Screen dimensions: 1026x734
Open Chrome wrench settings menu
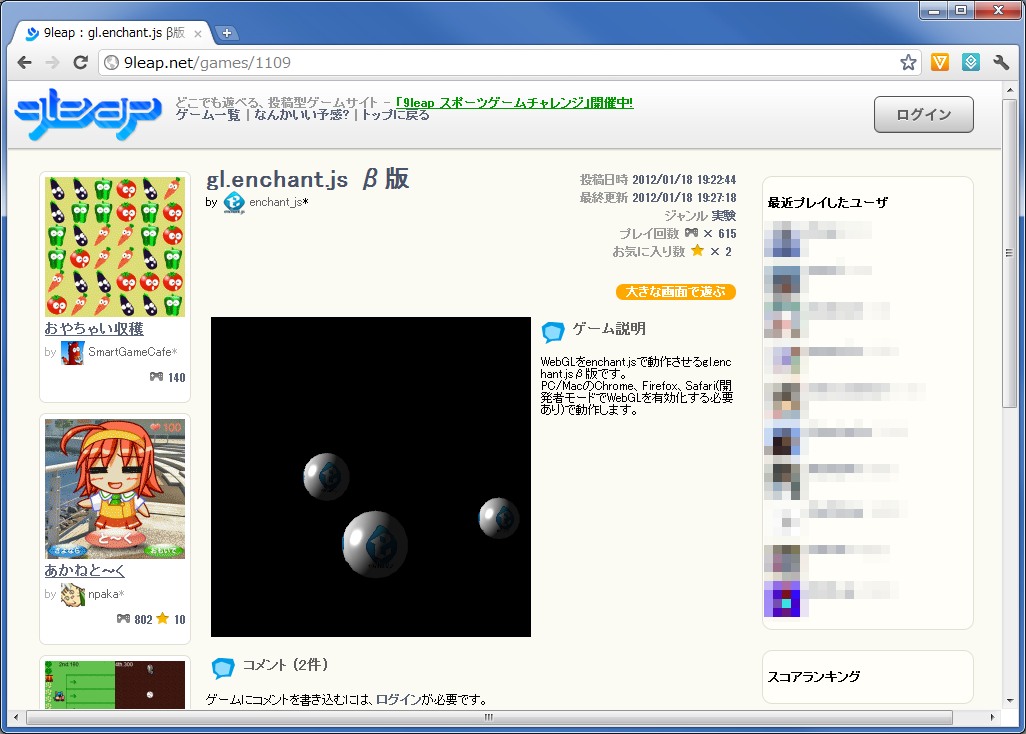tap(1001, 62)
